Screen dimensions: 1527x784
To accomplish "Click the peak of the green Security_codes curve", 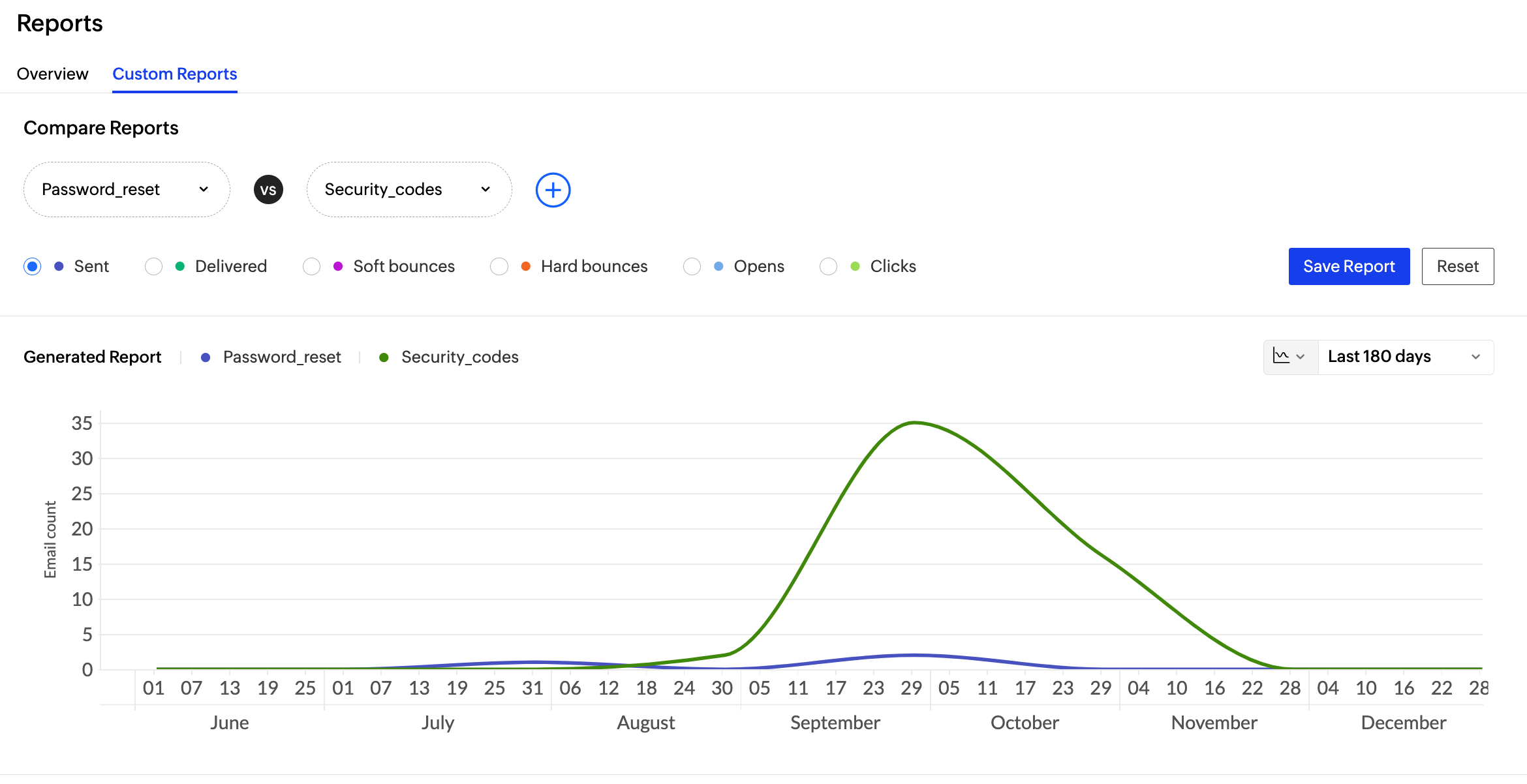I will (x=915, y=423).
